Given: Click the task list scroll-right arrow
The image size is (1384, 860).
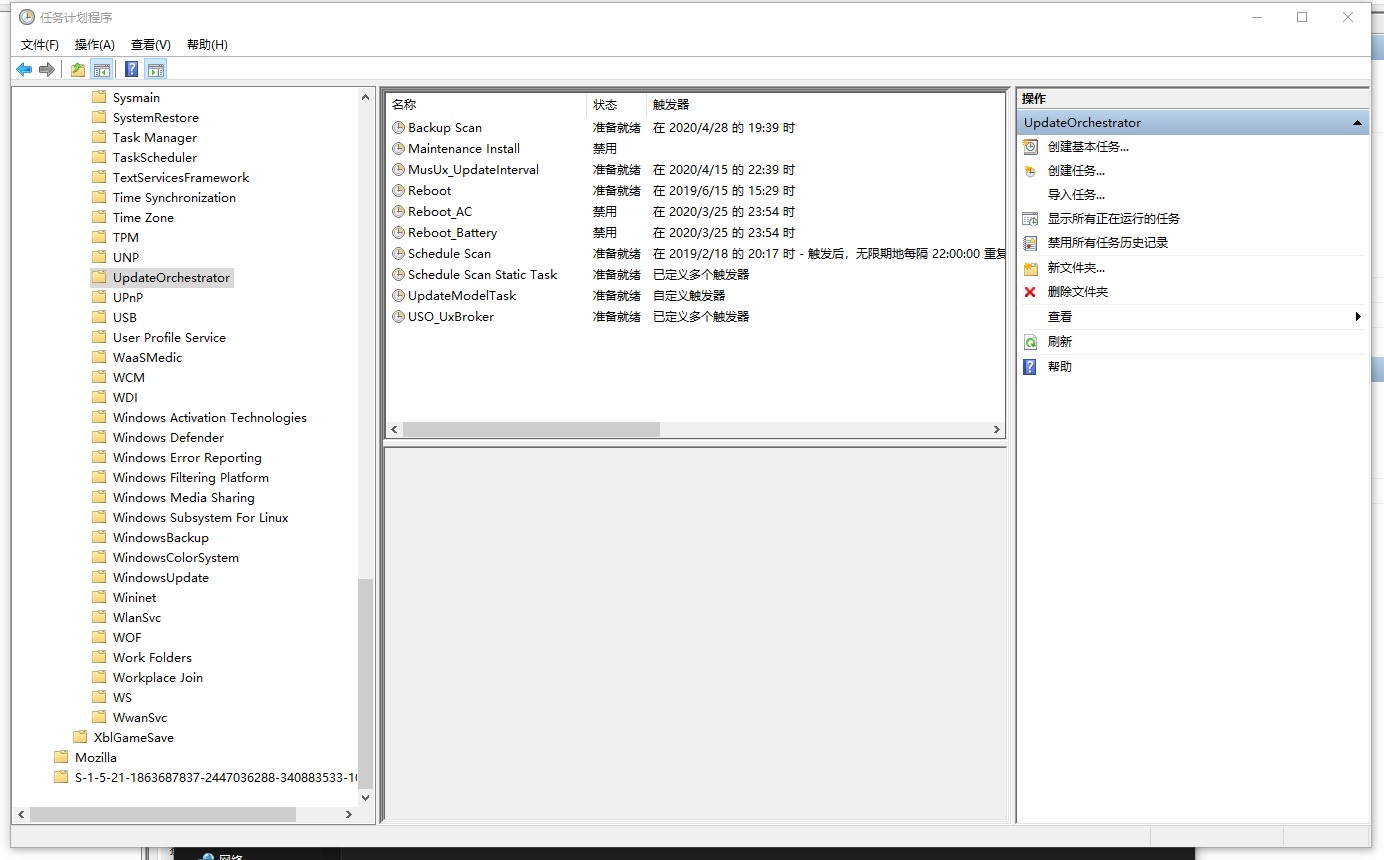Looking at the screenshot, I should 996,429.
